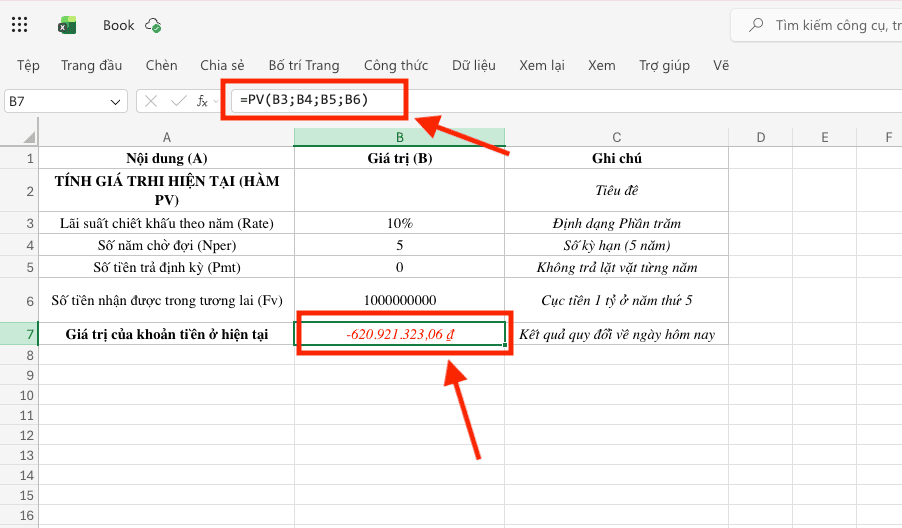Switch to the Trang đầu tab
902x528 pixels.
pos(91,66)
